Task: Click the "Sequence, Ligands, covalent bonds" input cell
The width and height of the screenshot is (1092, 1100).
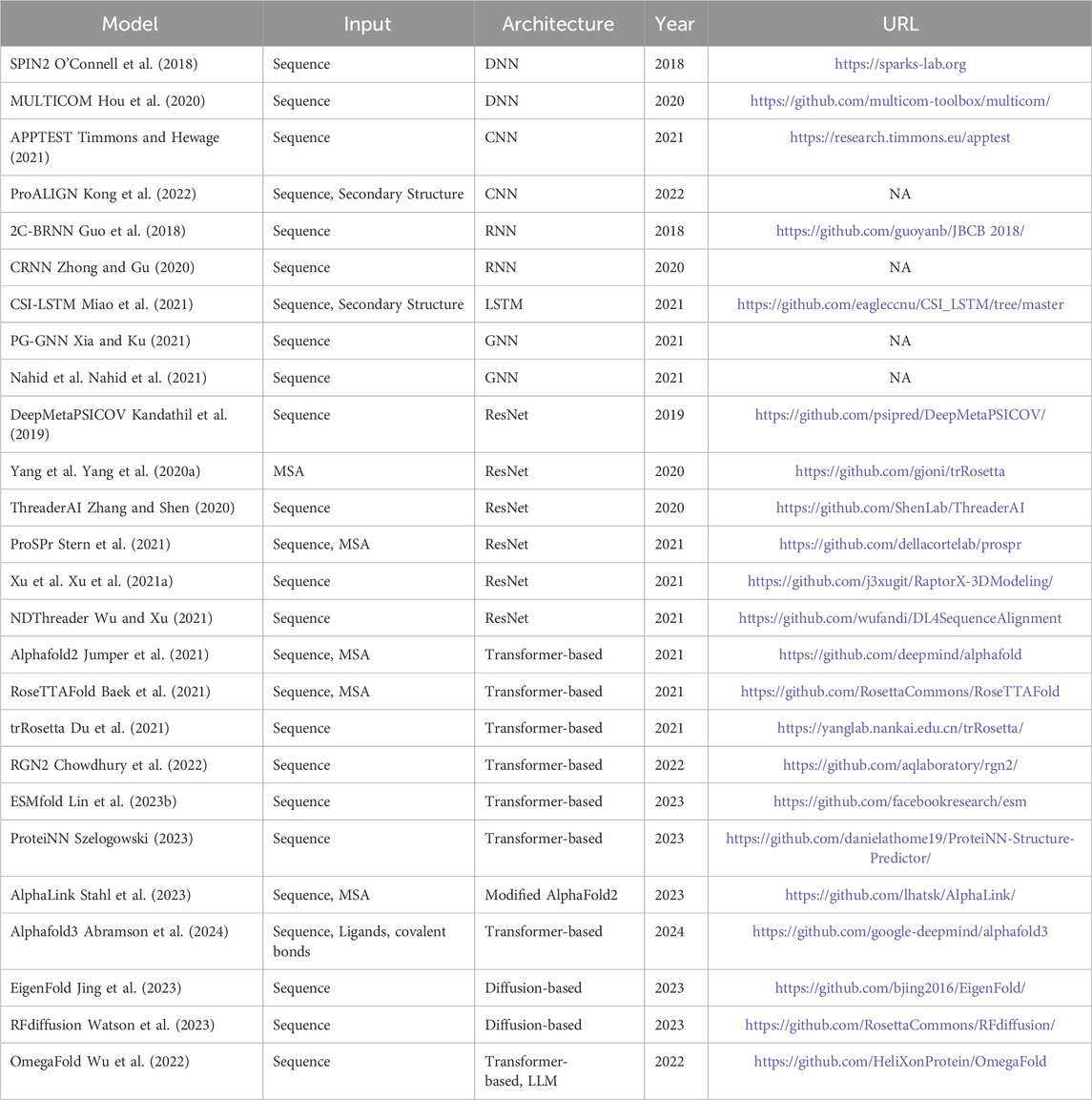Action: [x=368, y=942]
